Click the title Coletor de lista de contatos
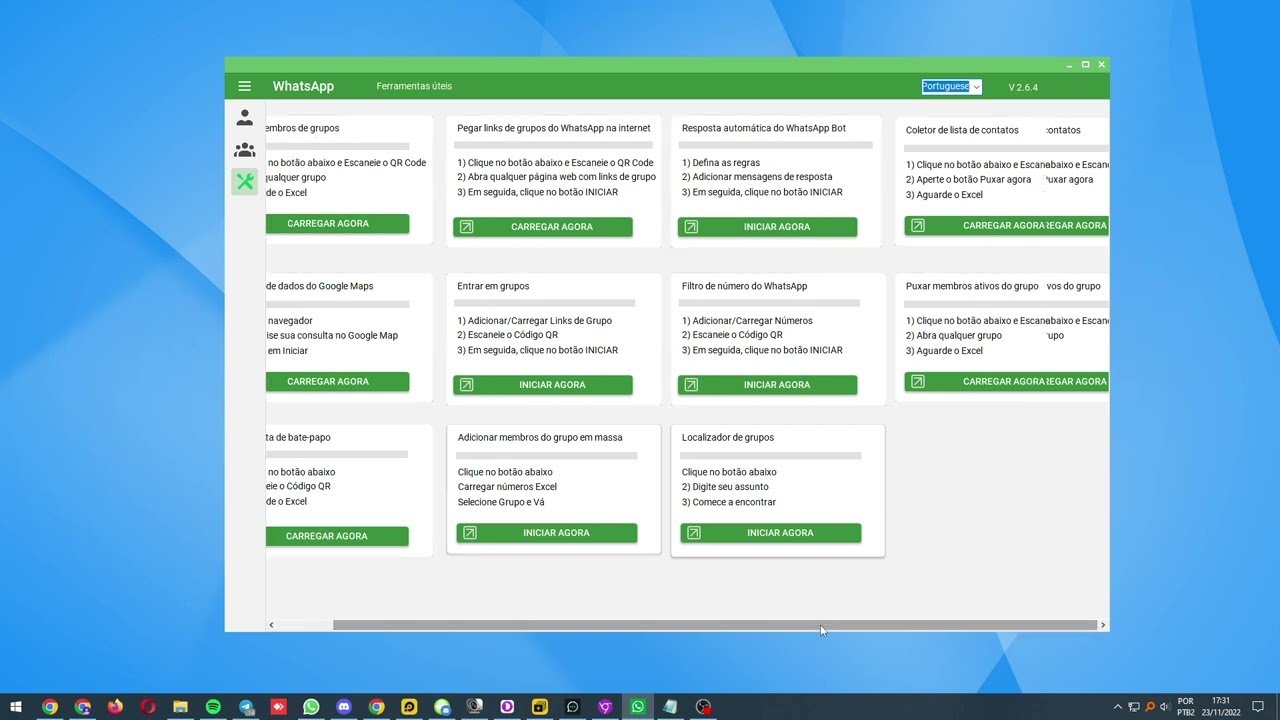This screenshot has height=720, width=1280. (962, 130)
